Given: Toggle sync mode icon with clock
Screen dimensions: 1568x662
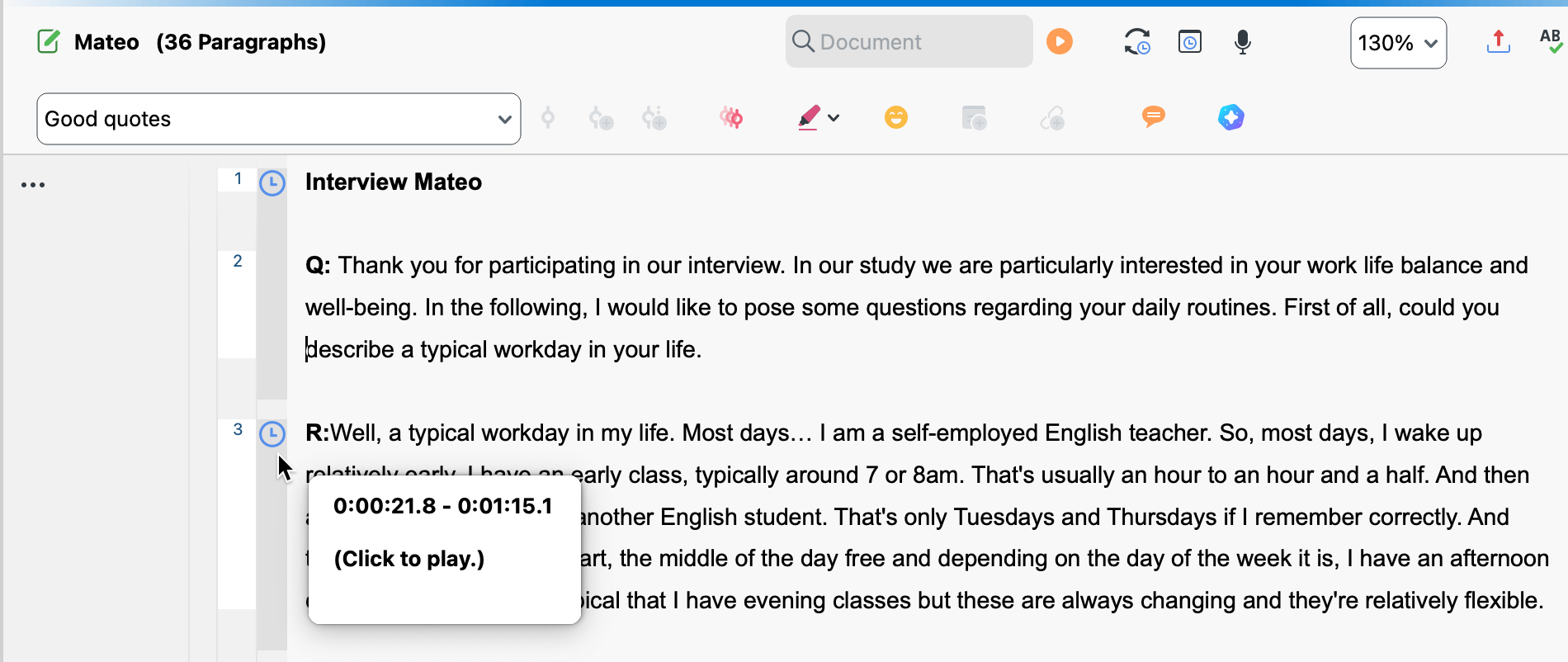Looking at the screenshot, I should coord(1137,41).
